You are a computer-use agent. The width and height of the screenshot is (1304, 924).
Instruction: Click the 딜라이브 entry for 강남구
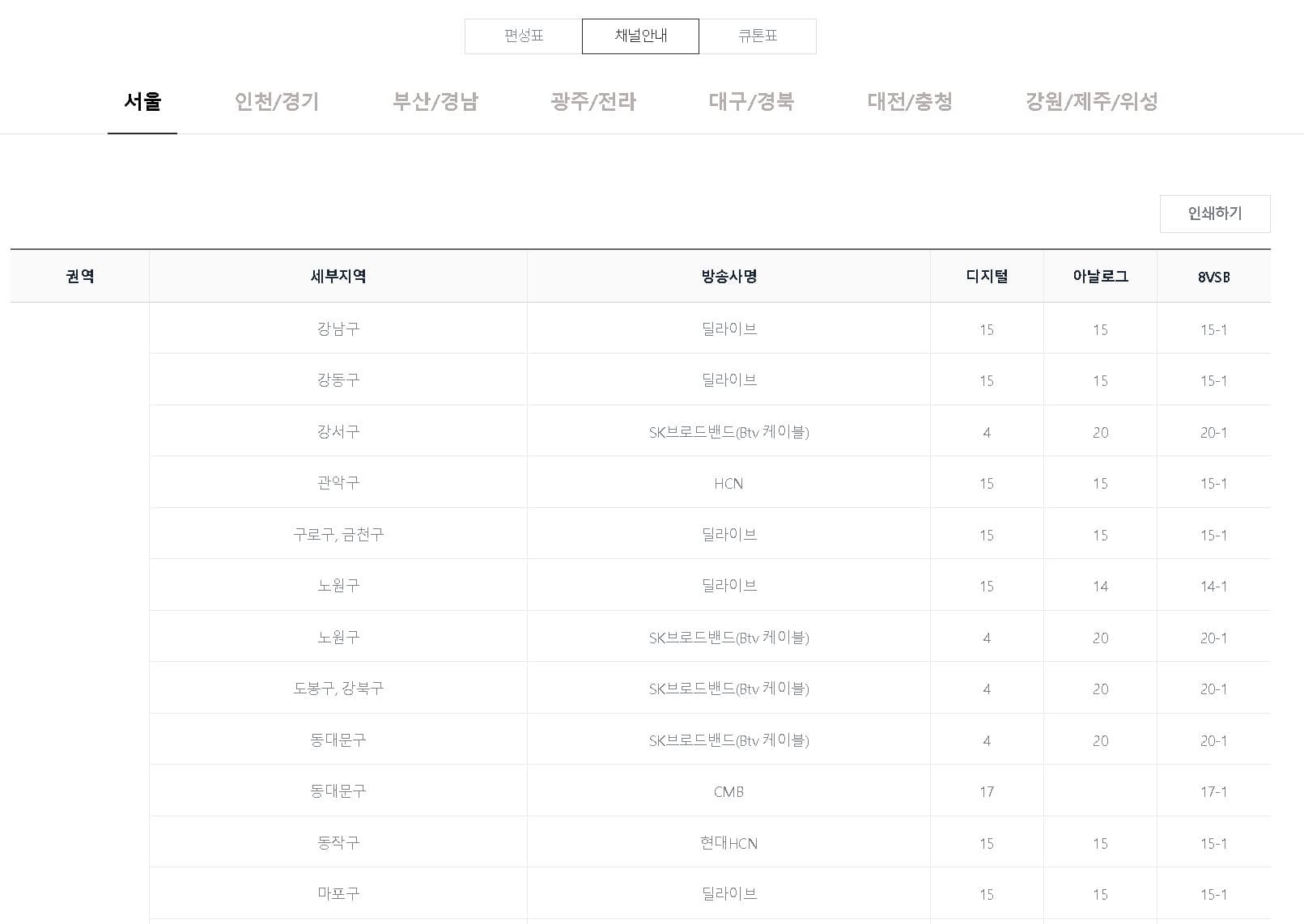(x=726, y=328)
